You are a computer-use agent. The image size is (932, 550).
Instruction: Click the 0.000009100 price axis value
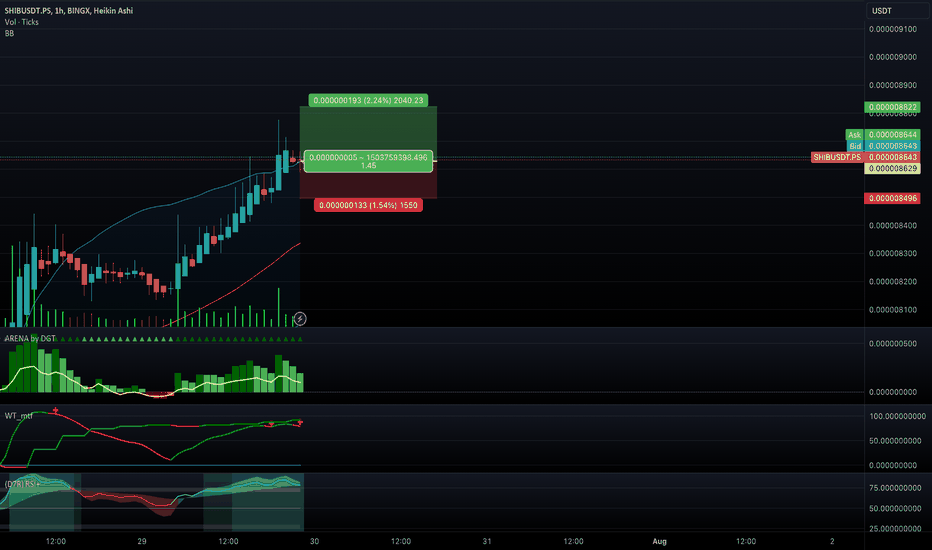[893, 29]
